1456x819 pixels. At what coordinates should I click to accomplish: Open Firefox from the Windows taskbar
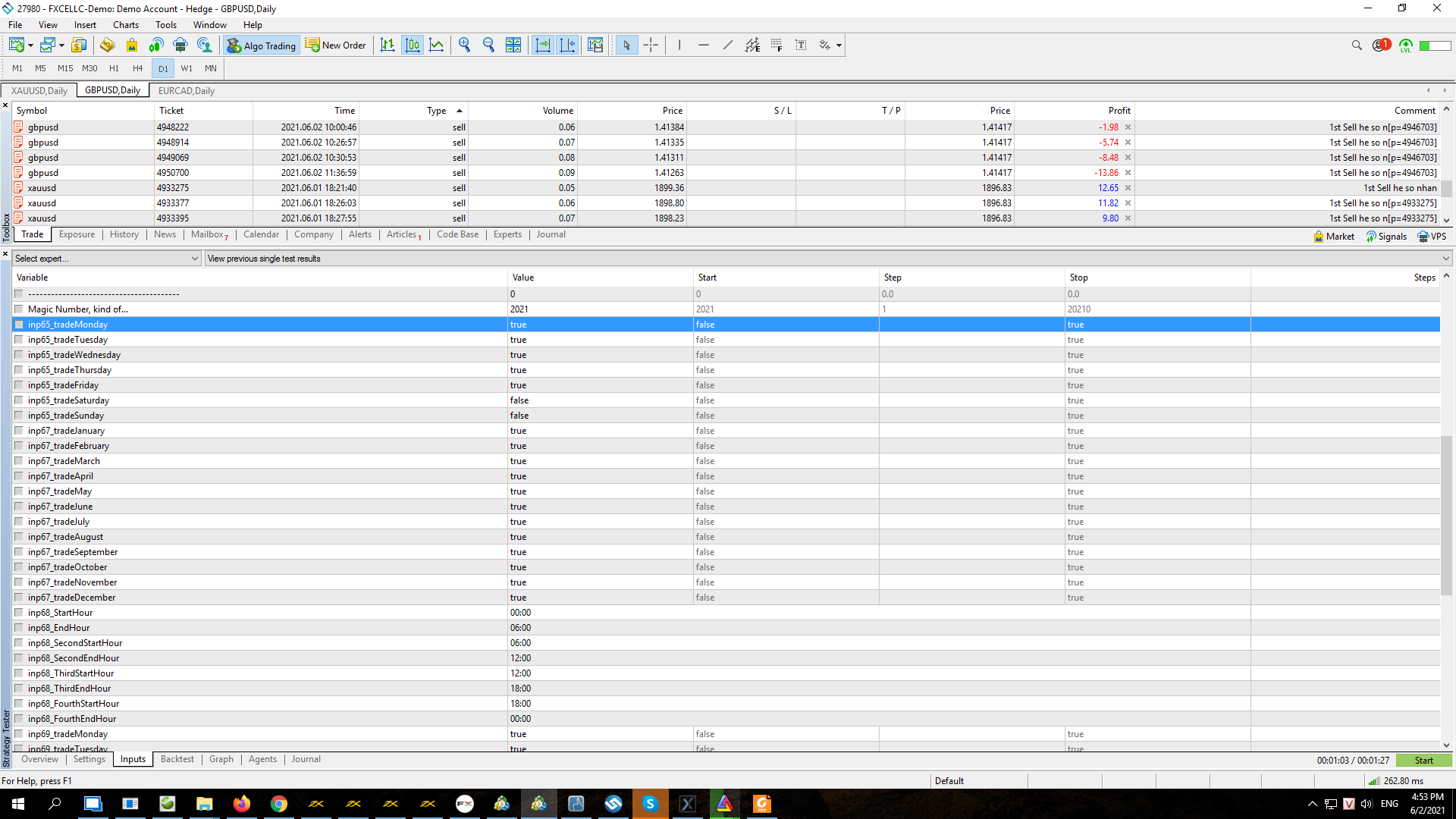pyautogui.click(x=242, y=804)
